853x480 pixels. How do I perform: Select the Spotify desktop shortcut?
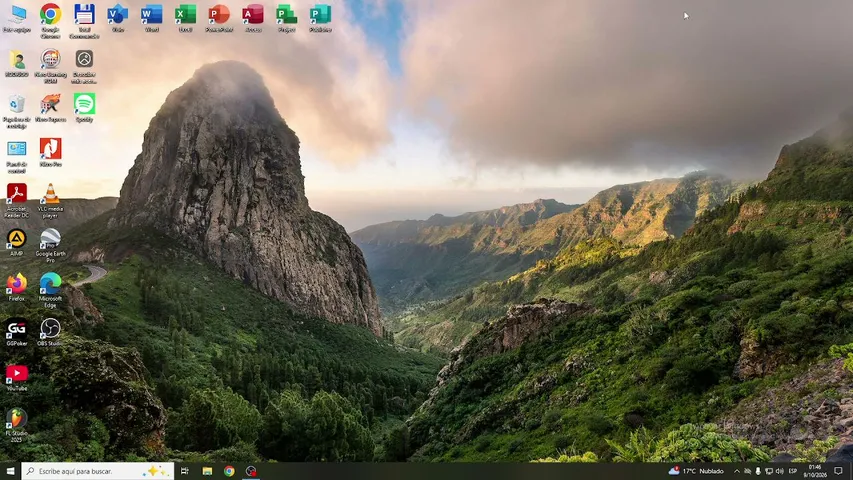click(84, 108)
